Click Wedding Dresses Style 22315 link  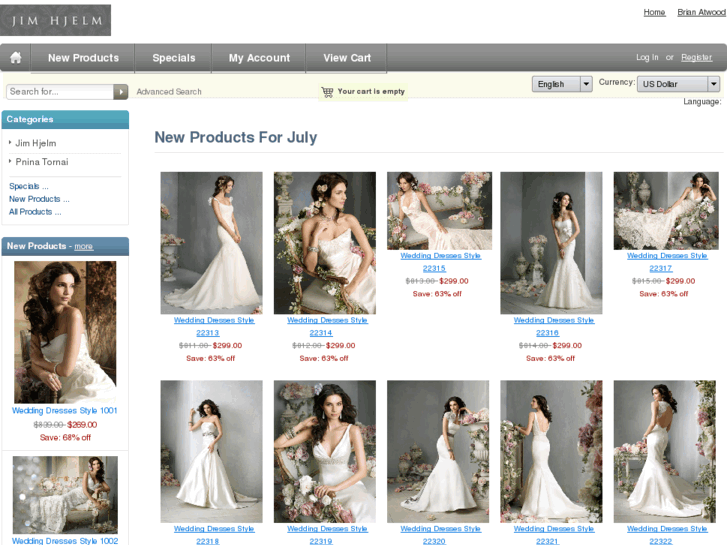coord(440,262)
